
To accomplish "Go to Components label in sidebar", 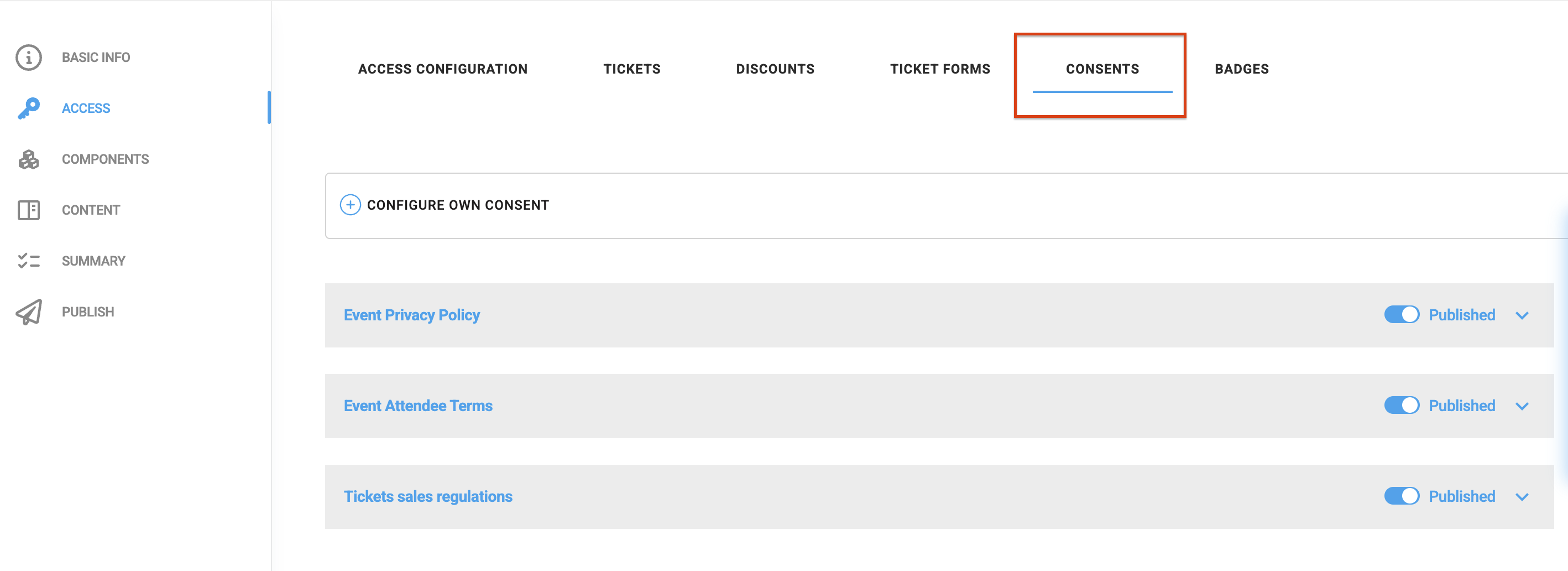I will pyautogui.click(x=105, y=159).
